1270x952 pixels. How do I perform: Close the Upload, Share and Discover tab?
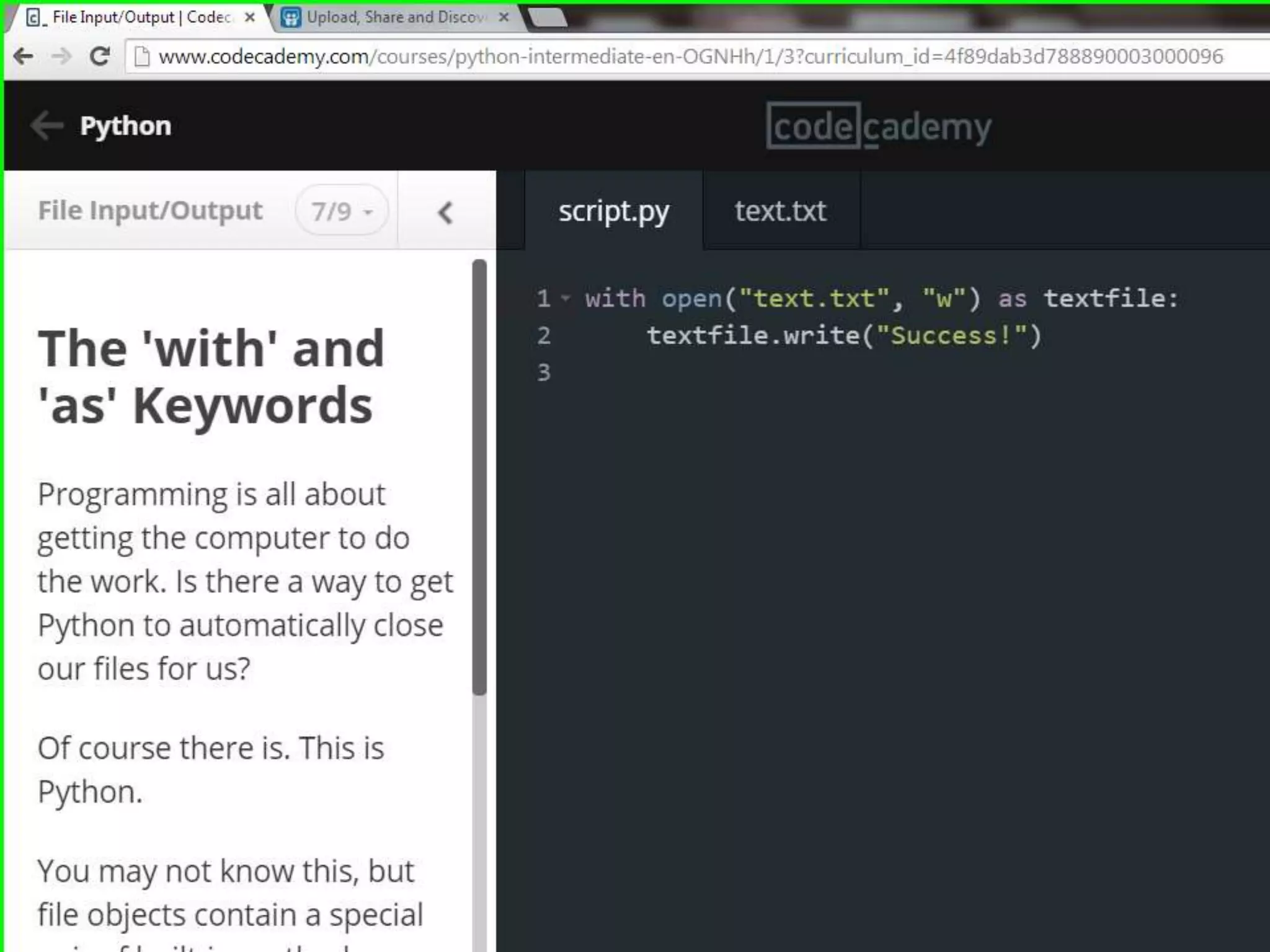tap(504, 17)
